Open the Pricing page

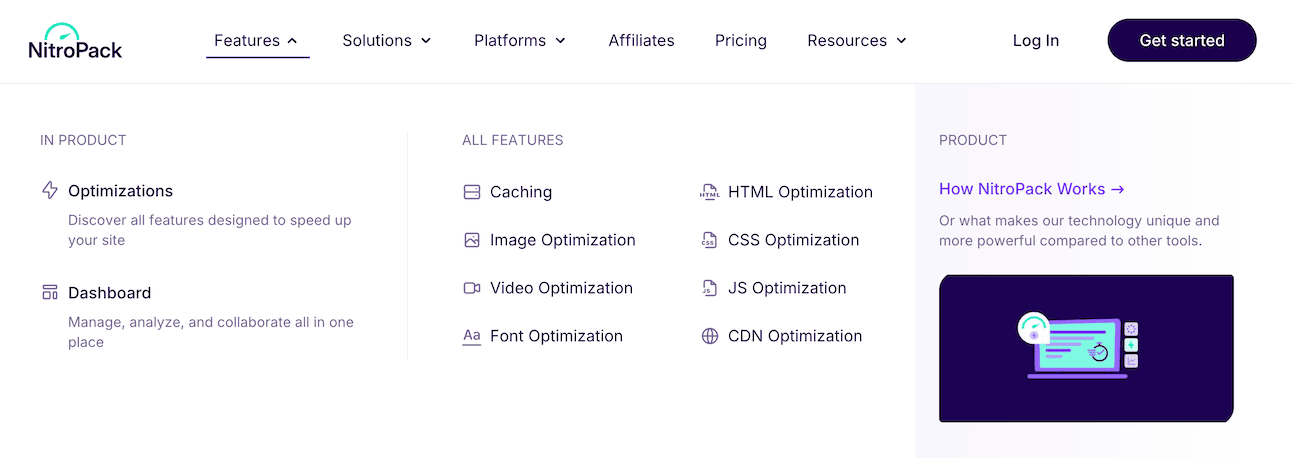(x=741, y=41)
